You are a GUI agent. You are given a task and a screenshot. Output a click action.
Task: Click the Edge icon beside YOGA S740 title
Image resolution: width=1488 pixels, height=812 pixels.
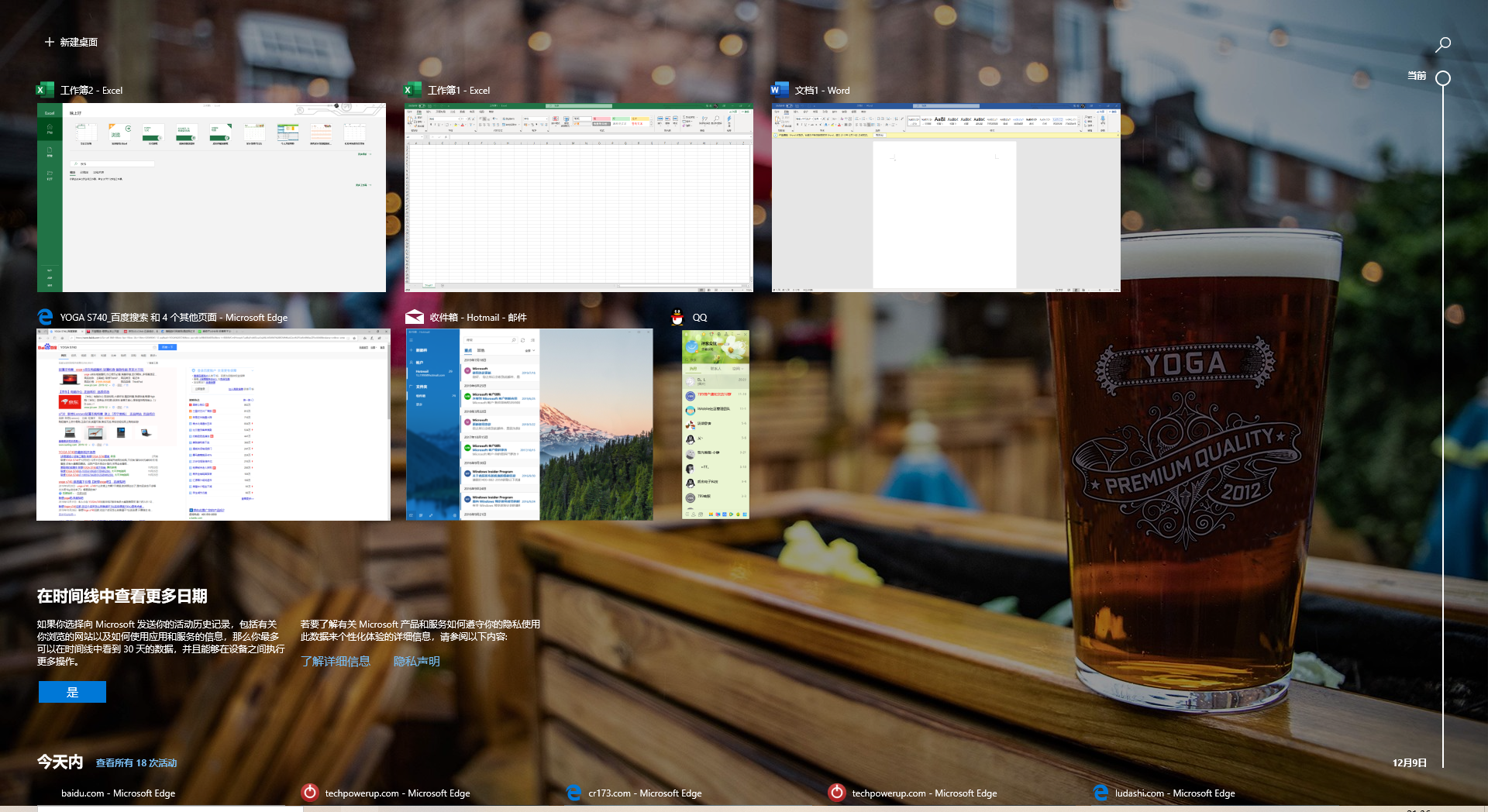coord(45,317)
